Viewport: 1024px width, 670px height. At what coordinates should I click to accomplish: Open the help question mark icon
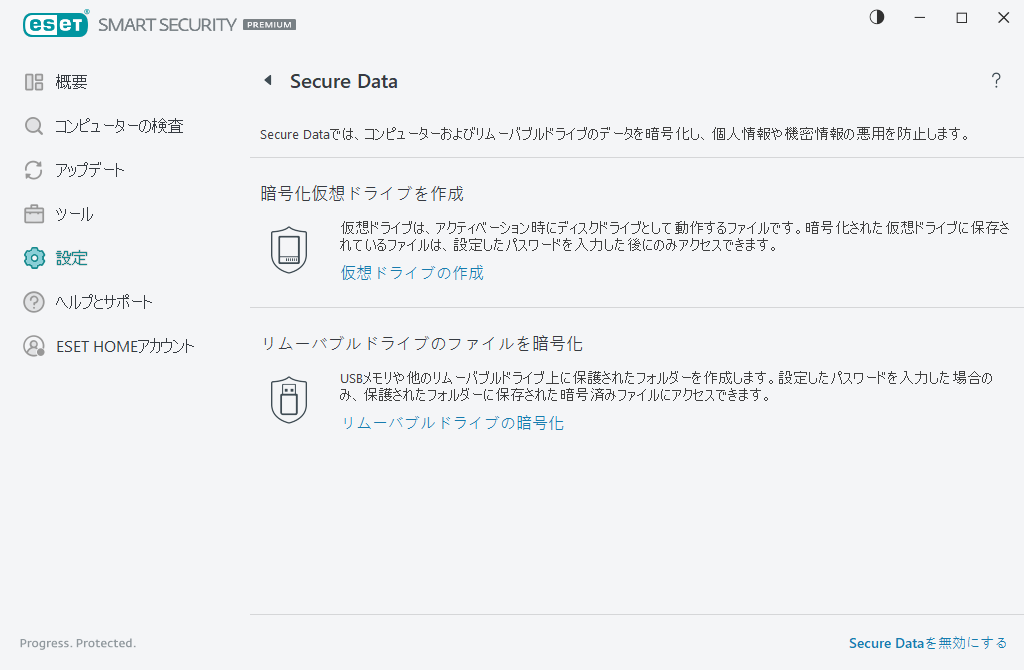[996, 82]
